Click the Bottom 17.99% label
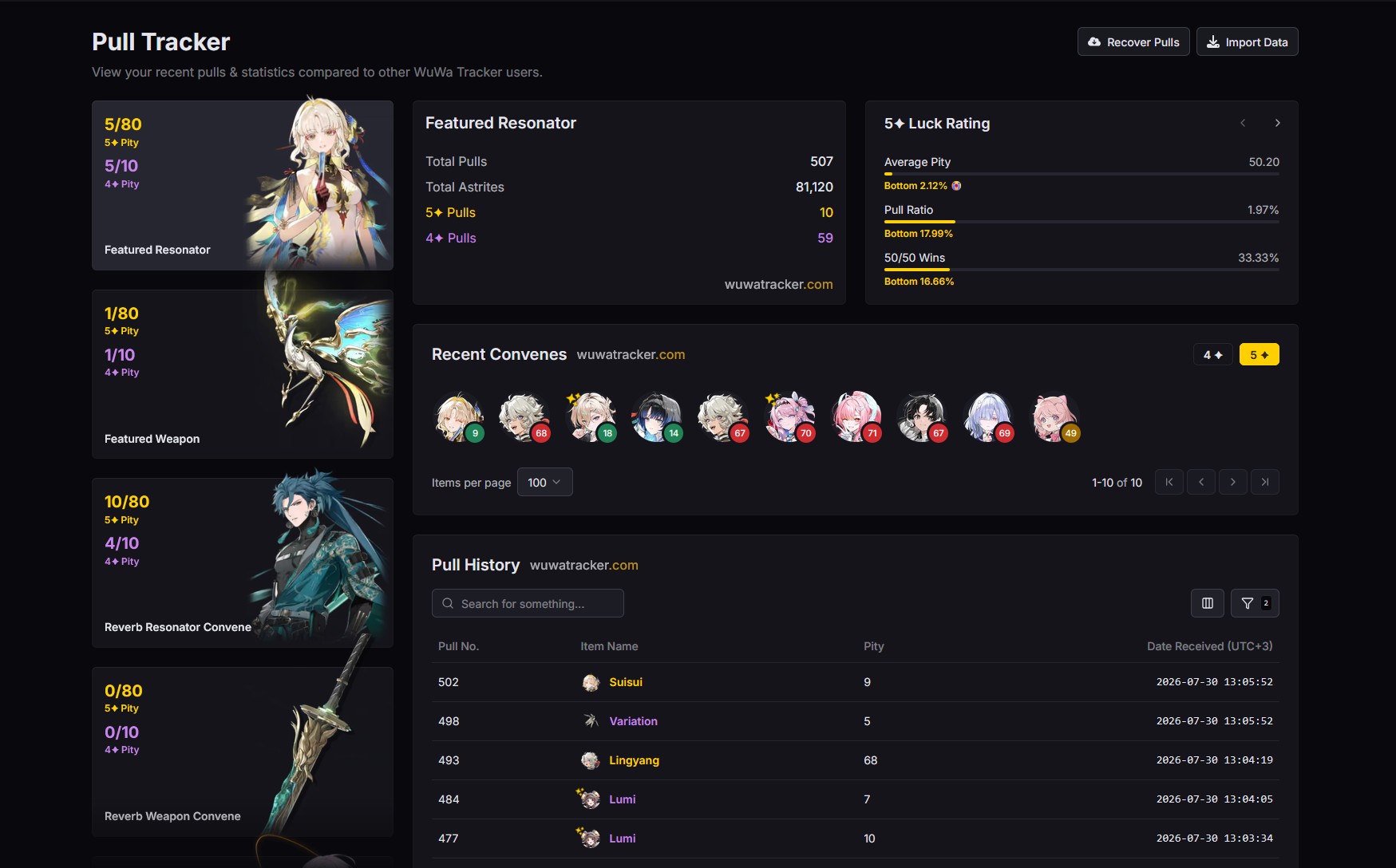The image size is (1396, 868). [x=919, y=234]
